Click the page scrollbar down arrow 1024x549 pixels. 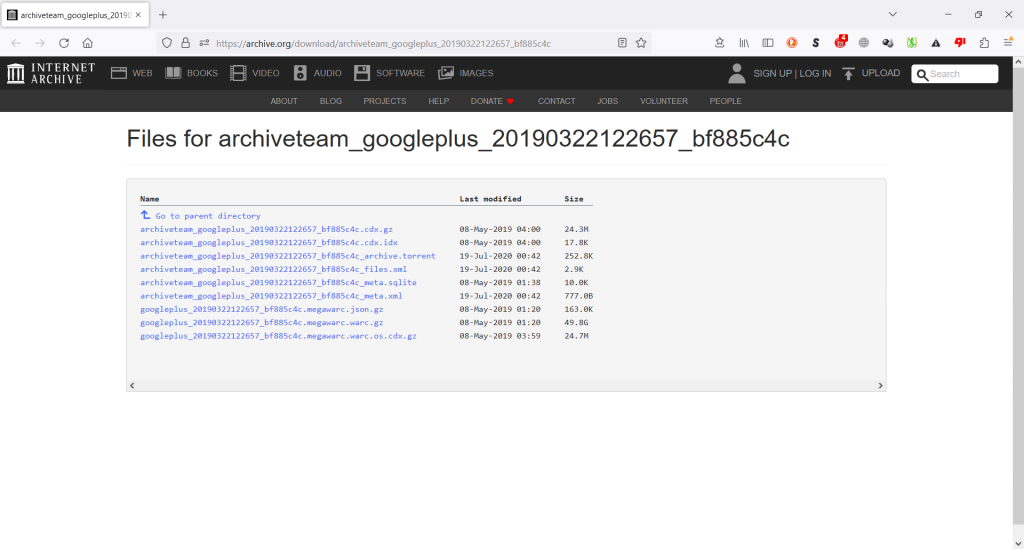[x=1018, y=543]
